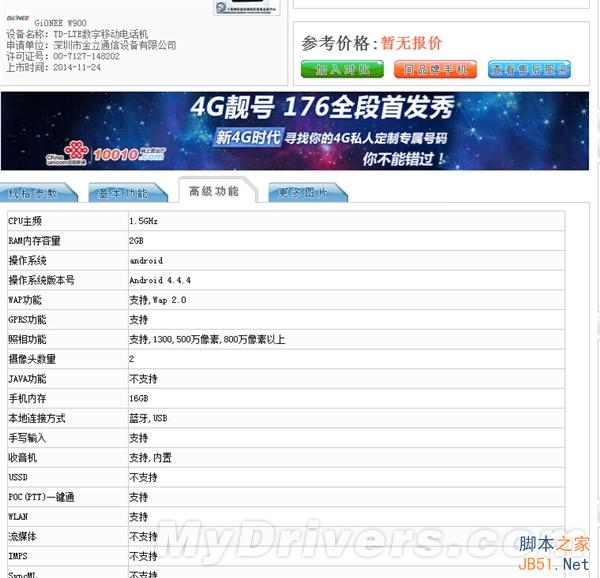Click the 照相功能 label cell

[x=68, y=340]
